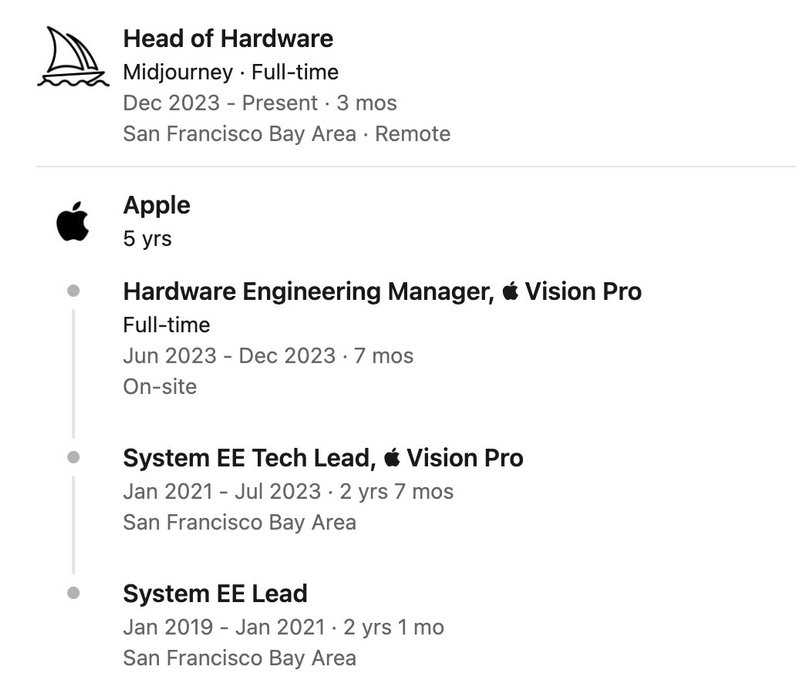This screenshot has width=796, height=700.
Task: Click the Hardware Engineering Manager timeline dot
Action: point(74,291)
